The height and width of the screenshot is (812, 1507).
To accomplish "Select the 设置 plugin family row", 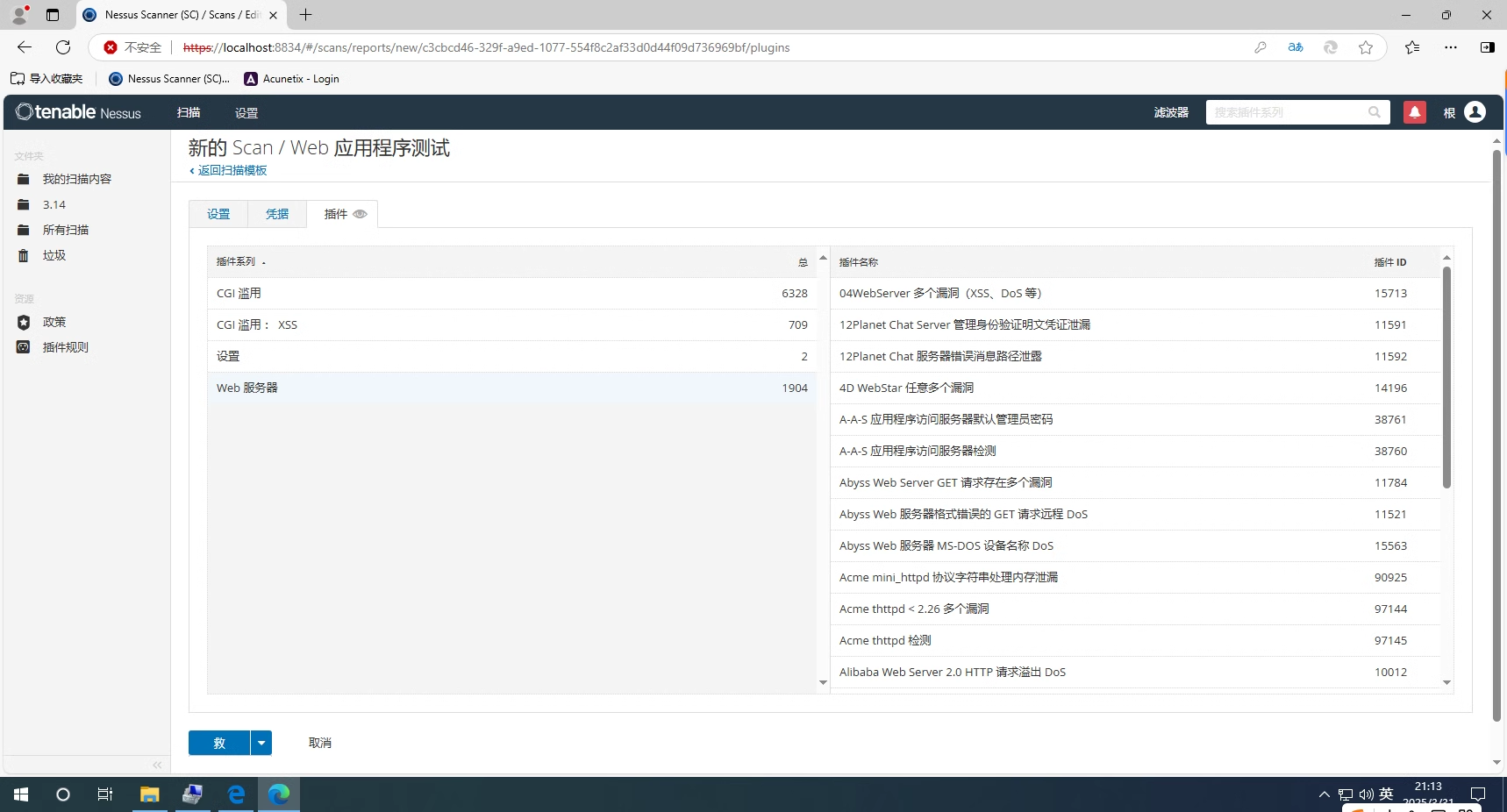I will click(x=511, y=356).
